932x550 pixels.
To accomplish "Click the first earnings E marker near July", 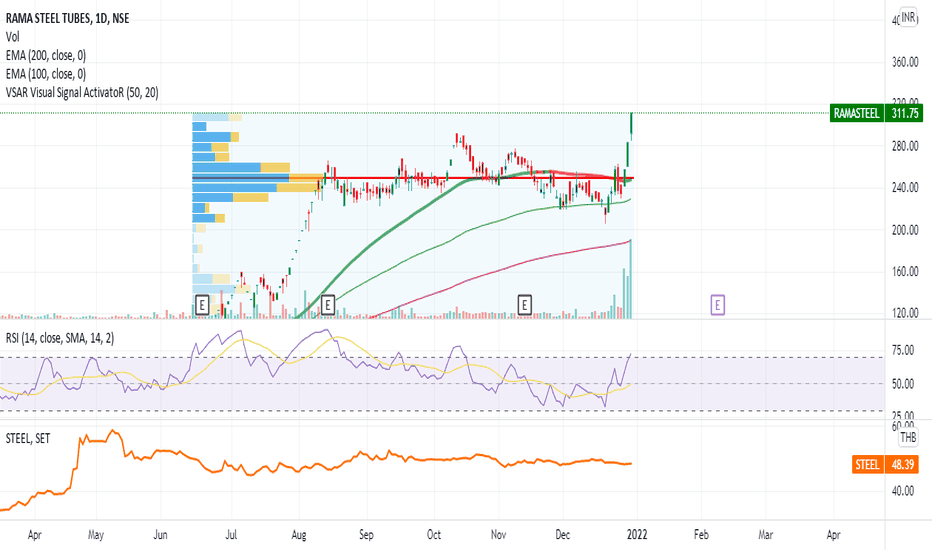I will pyautogui.click(x=202, y=306).
